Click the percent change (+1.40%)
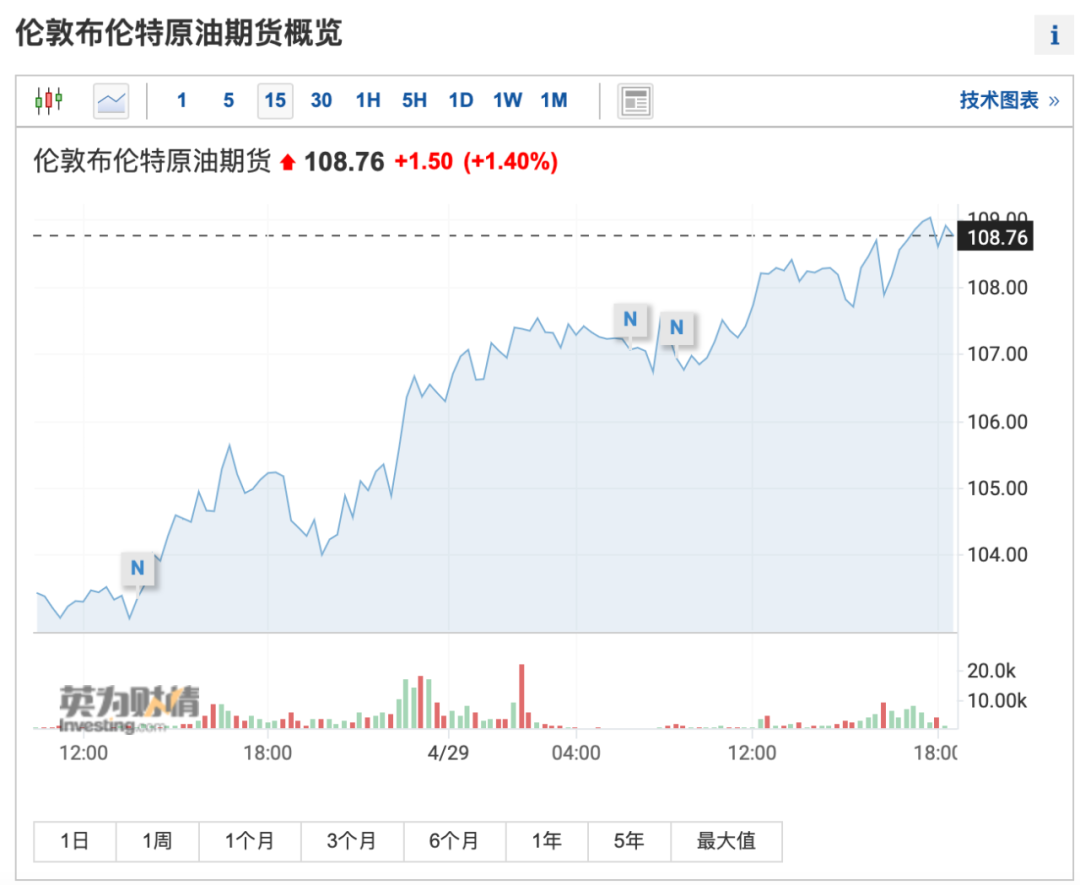This screenshot has width=1080, height=885. (x=510, y=162)
